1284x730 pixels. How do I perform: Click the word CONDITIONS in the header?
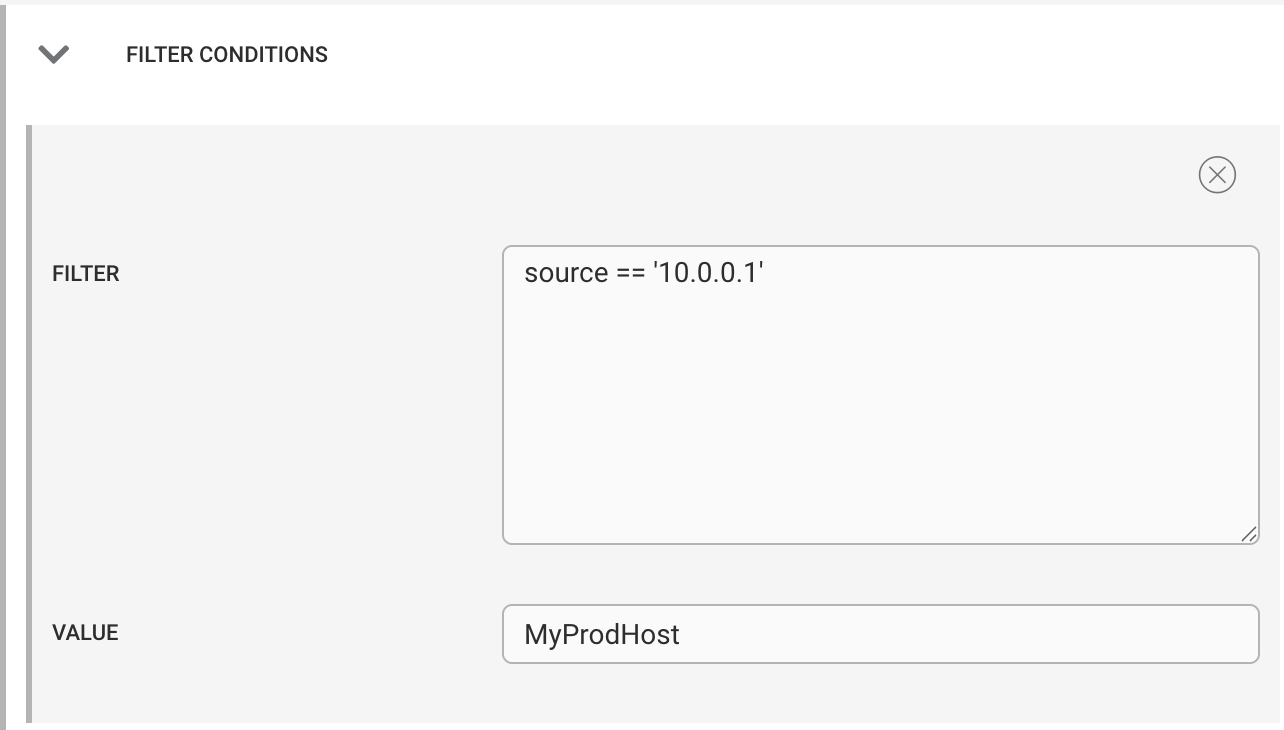[x=264, y=55]
